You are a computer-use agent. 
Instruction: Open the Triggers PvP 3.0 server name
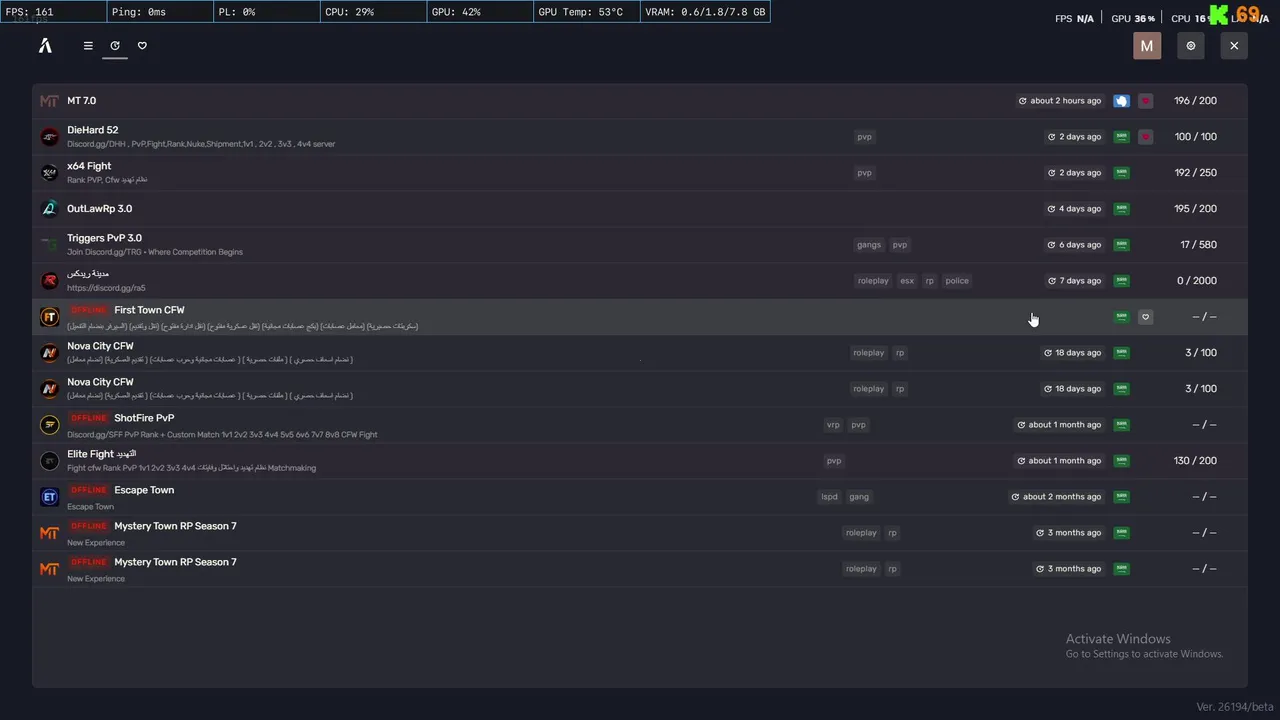point(104,238)
